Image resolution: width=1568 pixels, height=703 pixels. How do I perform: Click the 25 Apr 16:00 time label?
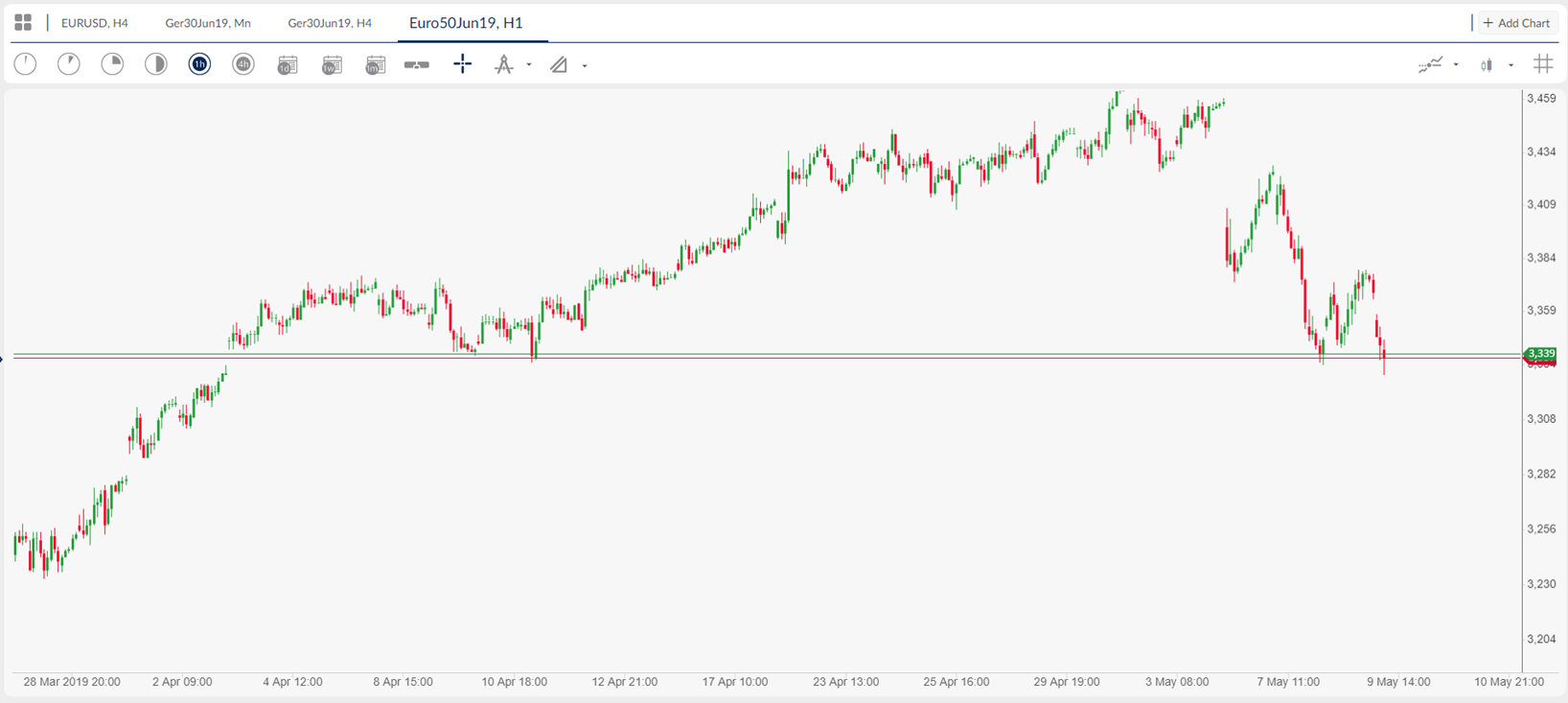pyautogui.click(x=956, y=682)
